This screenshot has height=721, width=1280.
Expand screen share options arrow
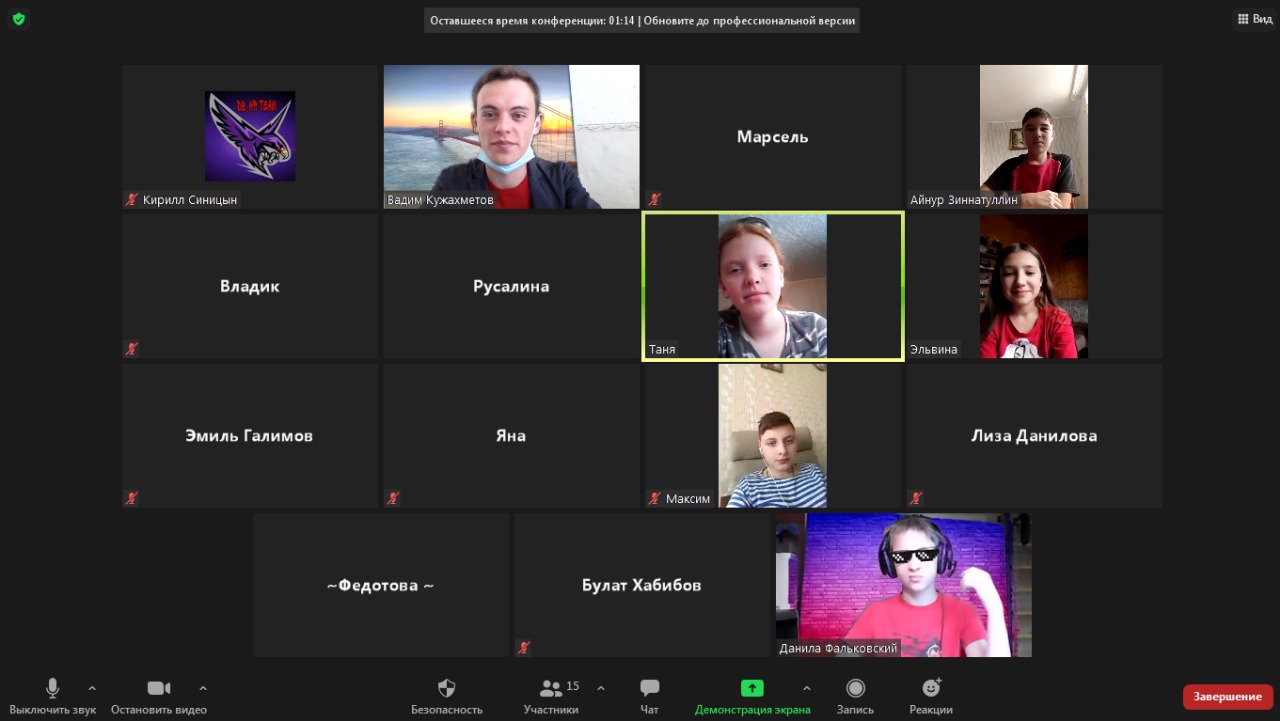[807, 688]
